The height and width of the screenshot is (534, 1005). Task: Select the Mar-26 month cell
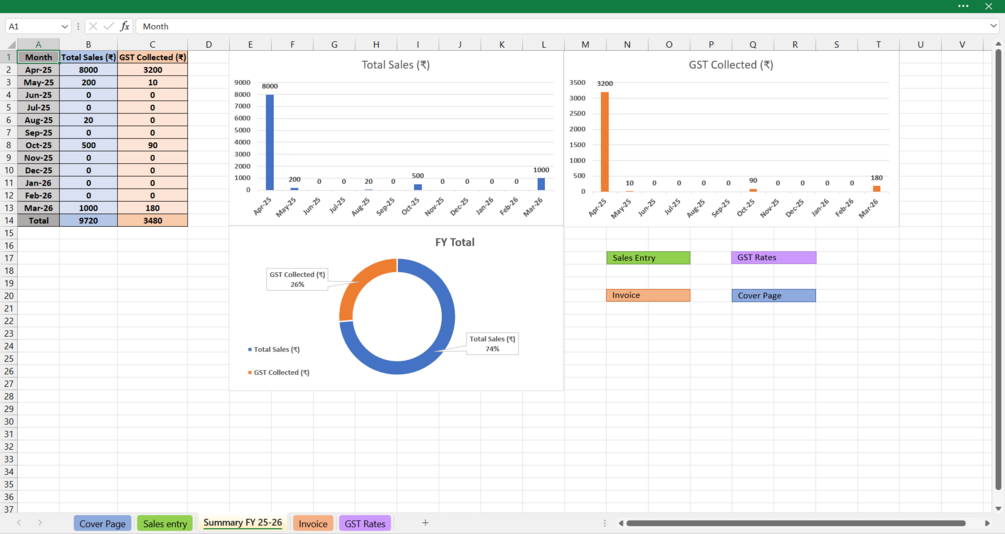pyautogui.click(x=38, y=208)
